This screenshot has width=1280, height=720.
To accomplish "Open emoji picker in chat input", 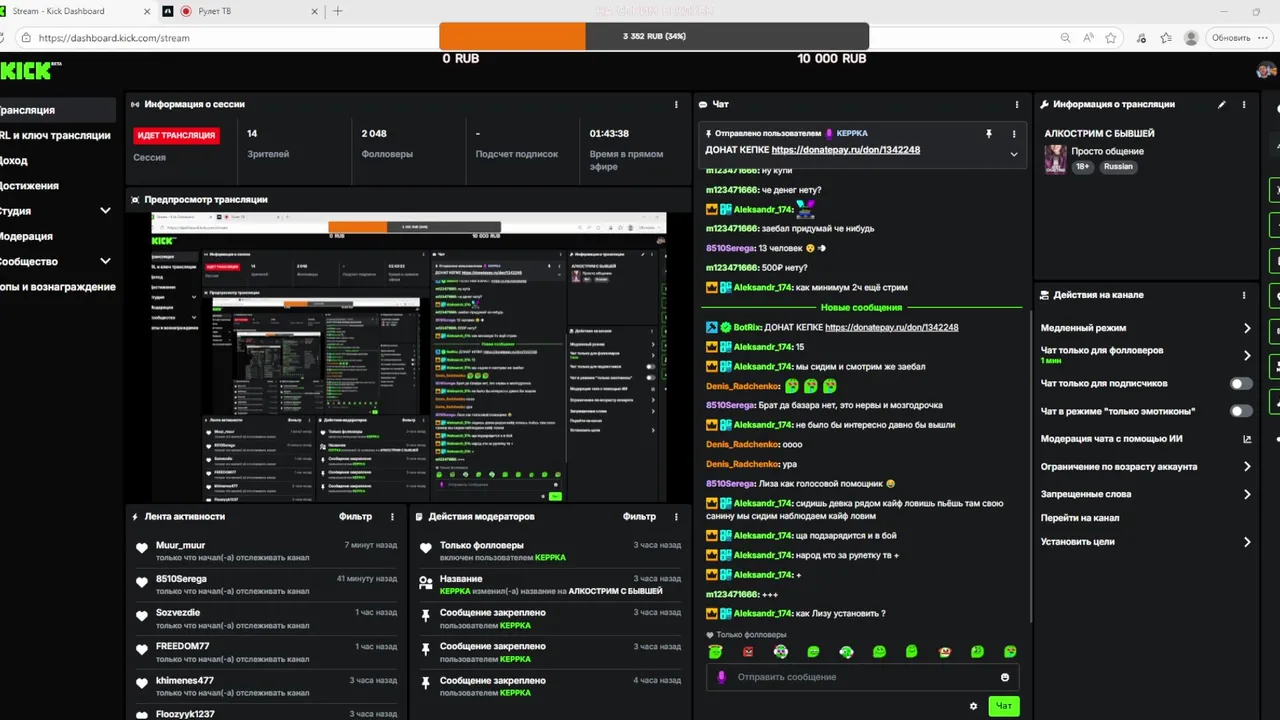I will (1005, 677).
